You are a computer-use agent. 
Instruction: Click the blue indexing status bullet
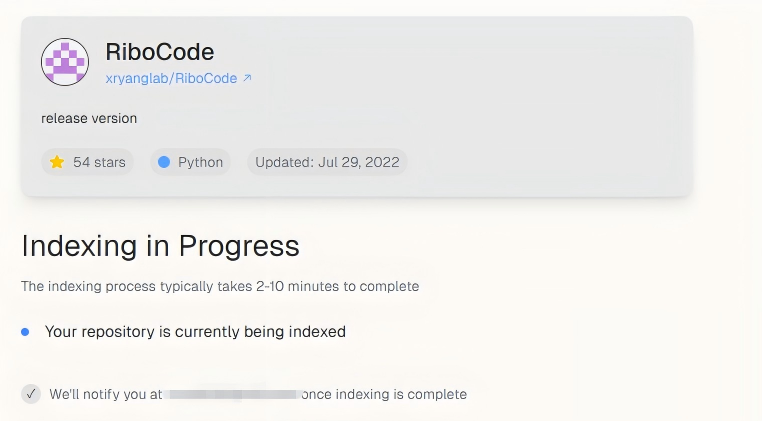[x=25, y=331]
